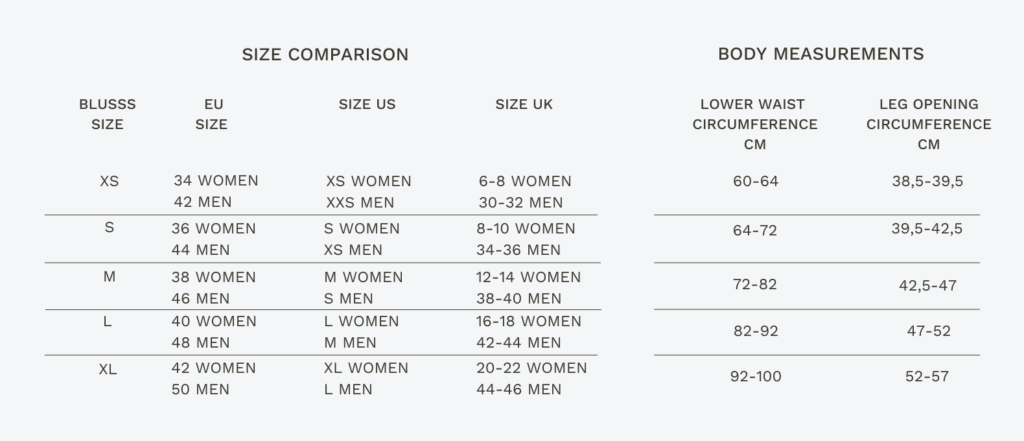
Task: Select the 34 WOMEN EU size cell
Action: (x=215, y=181)
